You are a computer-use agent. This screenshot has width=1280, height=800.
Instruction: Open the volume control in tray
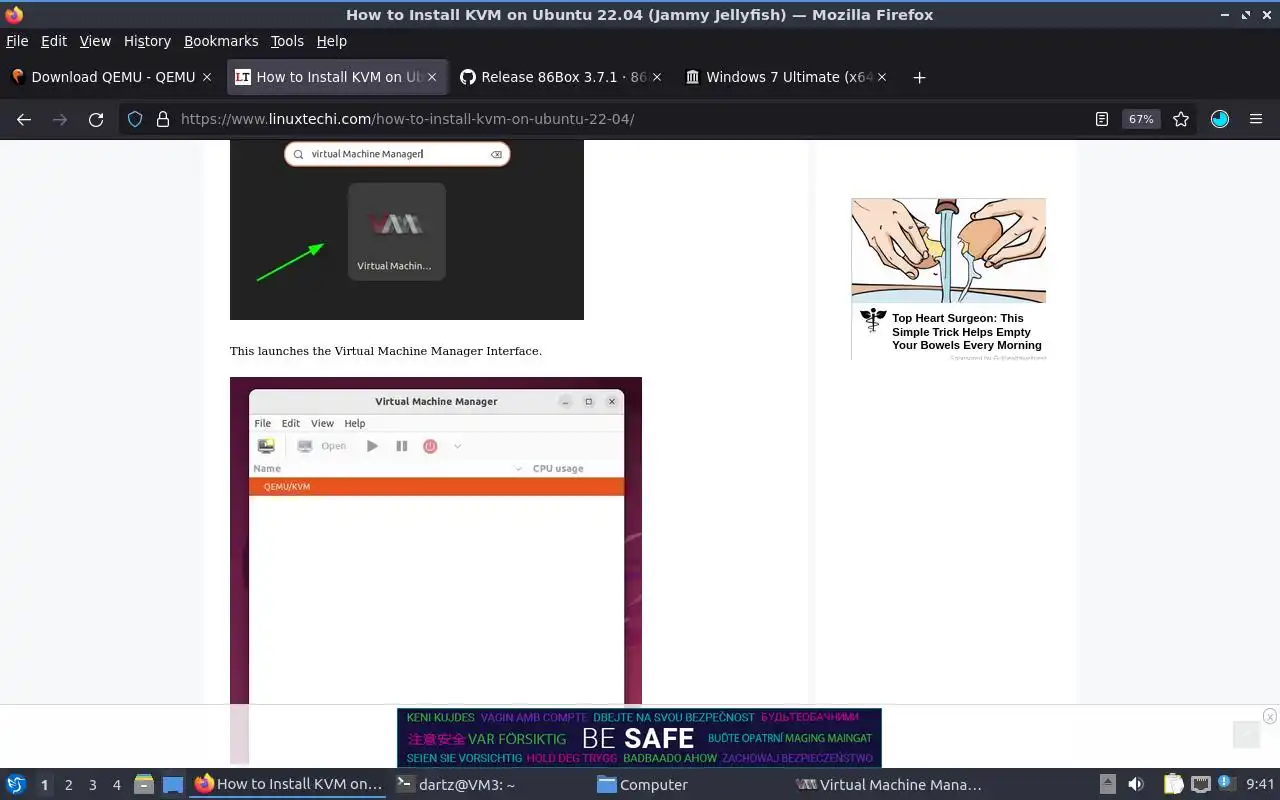pyautogui.click(x=1136, y=785)
